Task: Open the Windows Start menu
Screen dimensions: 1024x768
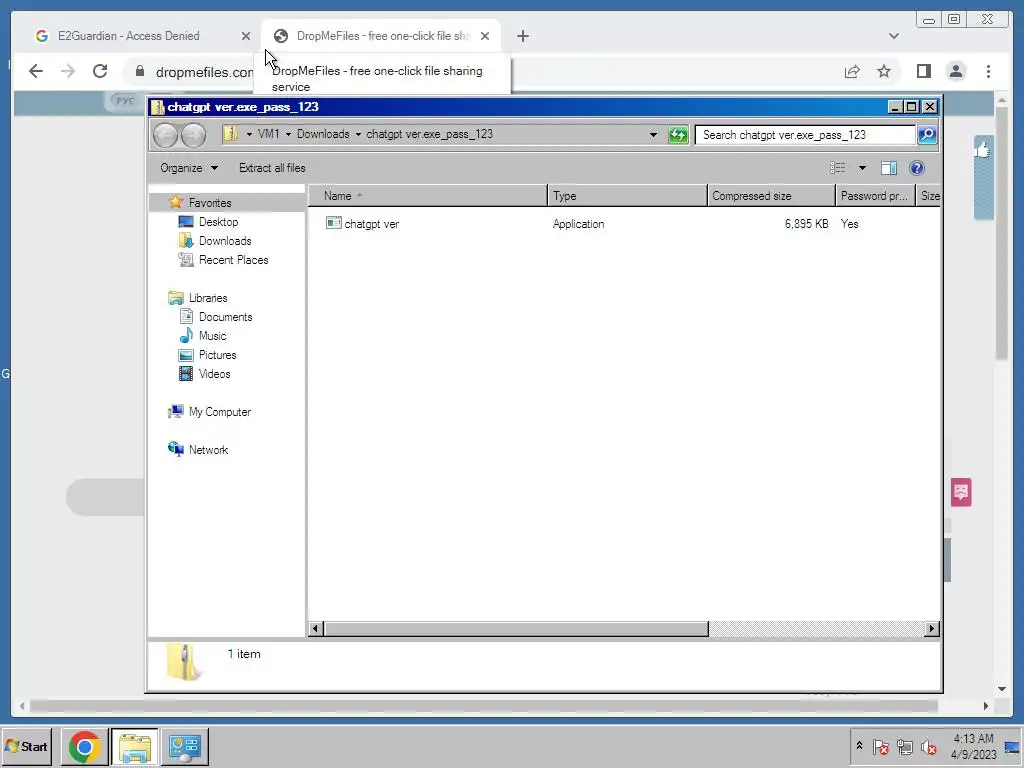Action: point(27,746)
